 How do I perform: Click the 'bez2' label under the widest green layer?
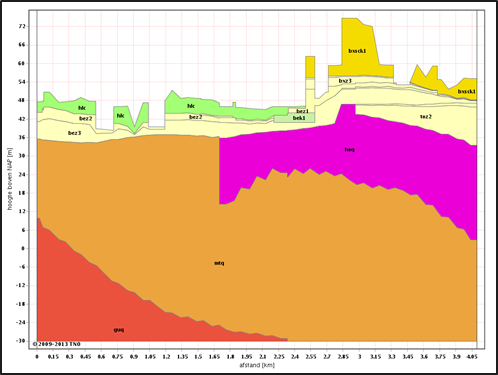click(x=195, y=117)
